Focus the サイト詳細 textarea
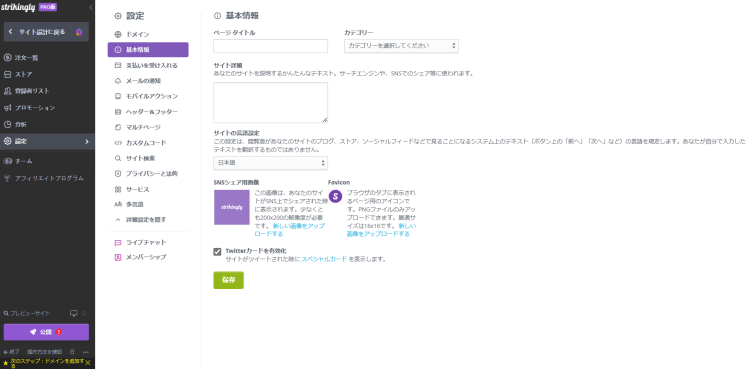This screenshot has height=369, width=750. click(x=270, y=102)
